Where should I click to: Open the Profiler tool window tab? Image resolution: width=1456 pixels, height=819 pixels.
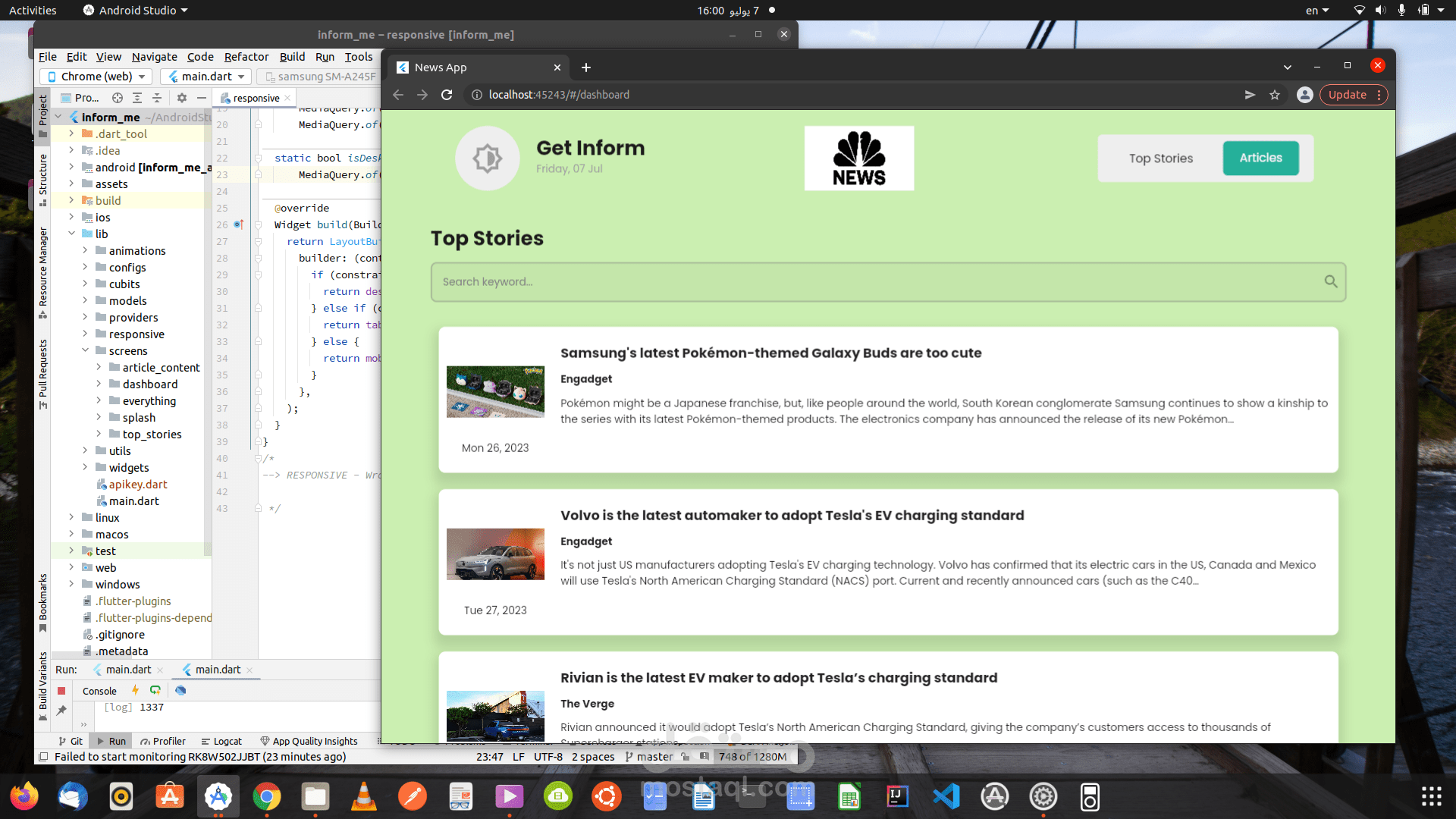coord(163,741)
